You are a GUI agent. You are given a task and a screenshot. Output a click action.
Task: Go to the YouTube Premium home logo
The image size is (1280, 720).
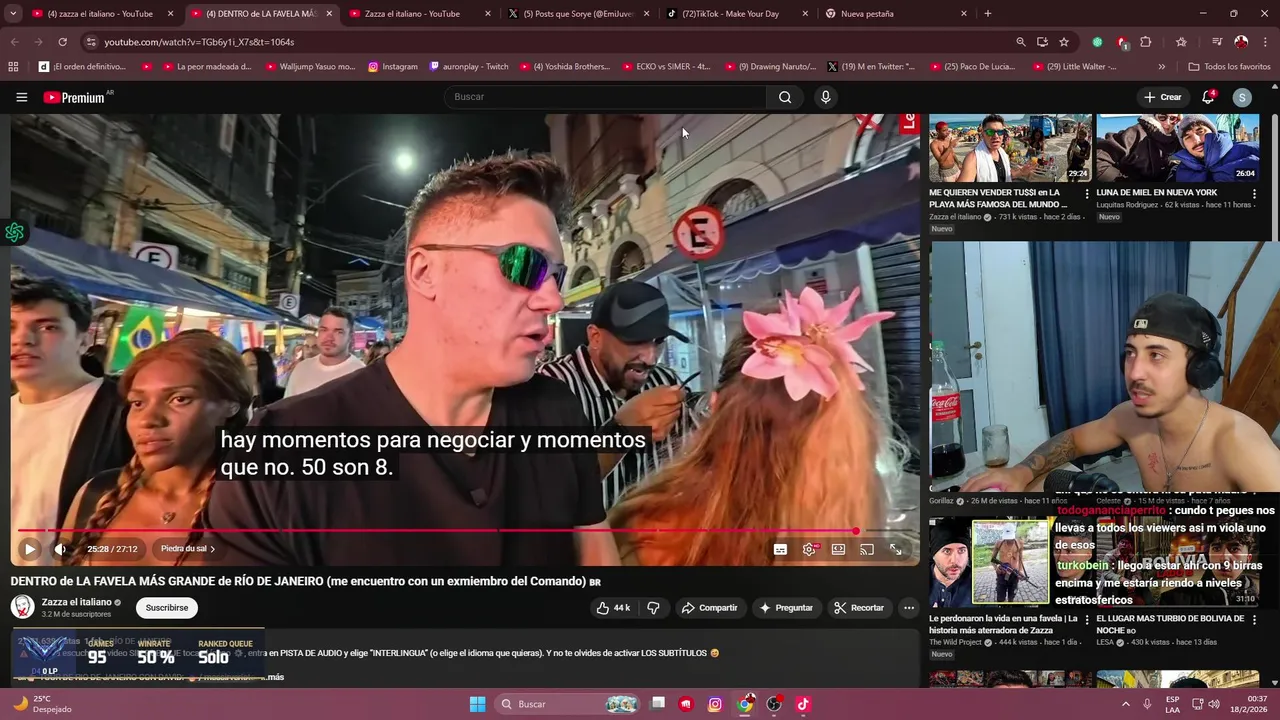coord(78,97)
